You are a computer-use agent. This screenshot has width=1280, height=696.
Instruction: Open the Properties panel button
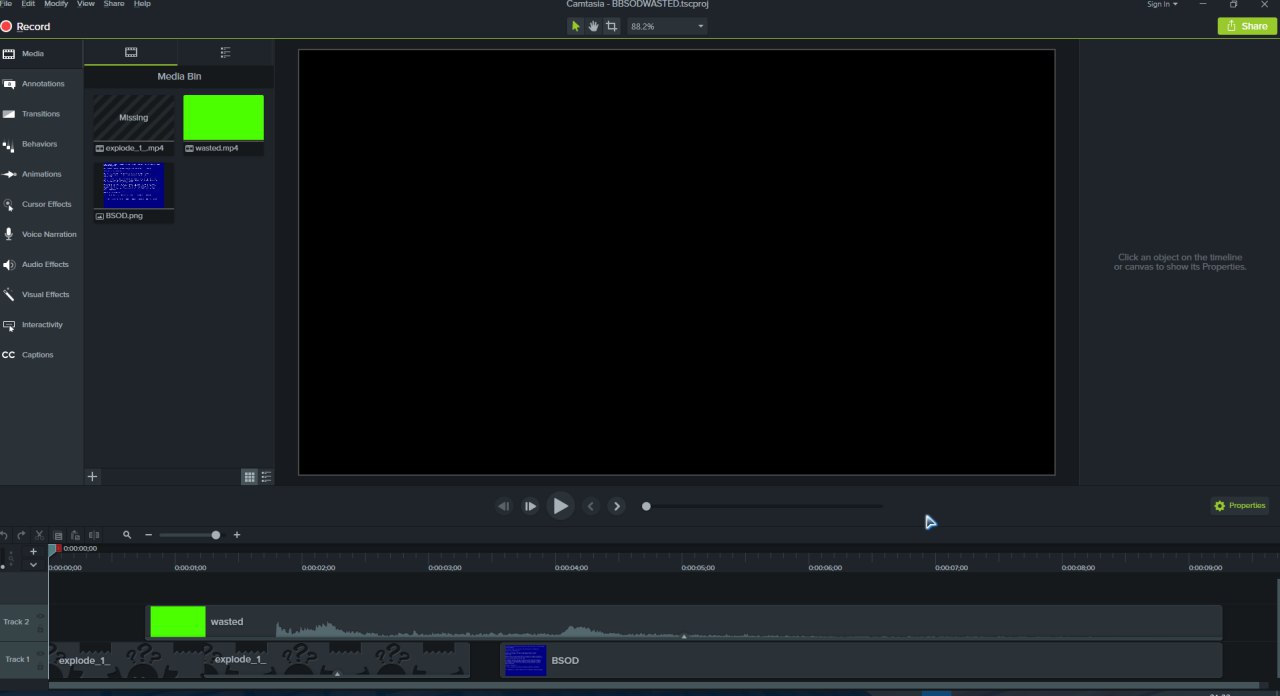click(1240, 506)
